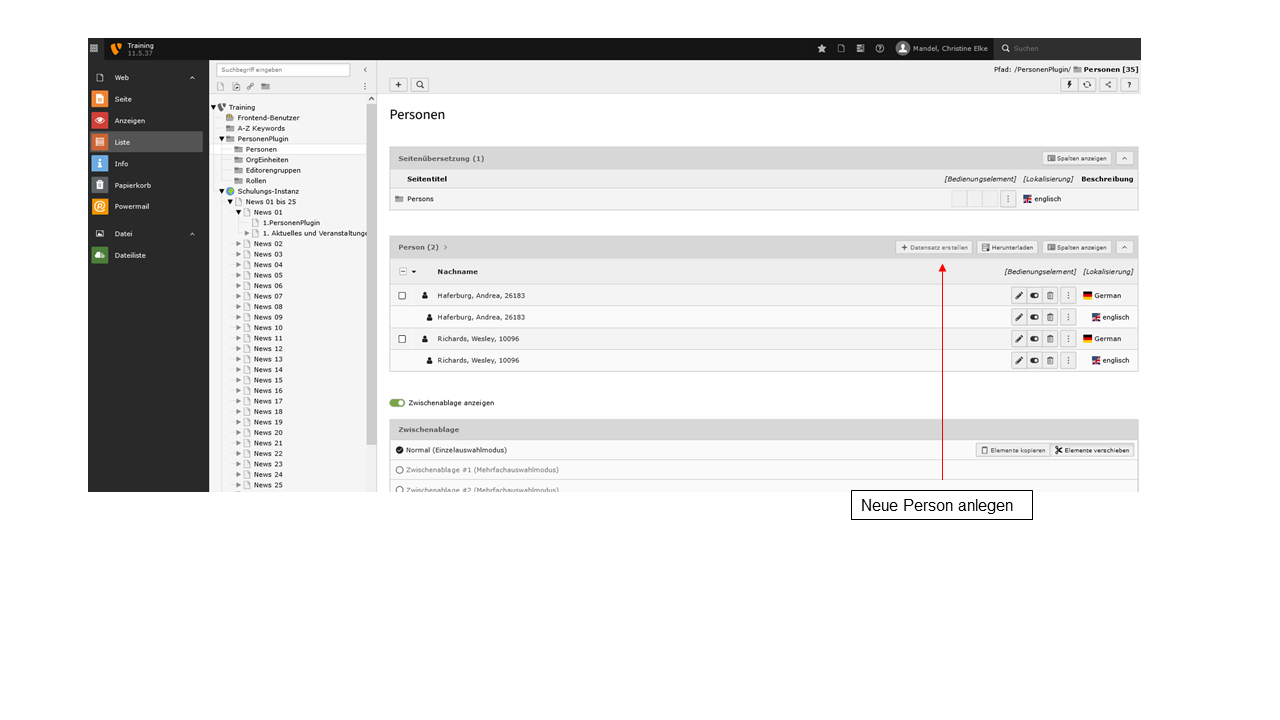1280x720 pixels.
Task: Select Zwischenablage #1 radio option
Action: [400, 469]
